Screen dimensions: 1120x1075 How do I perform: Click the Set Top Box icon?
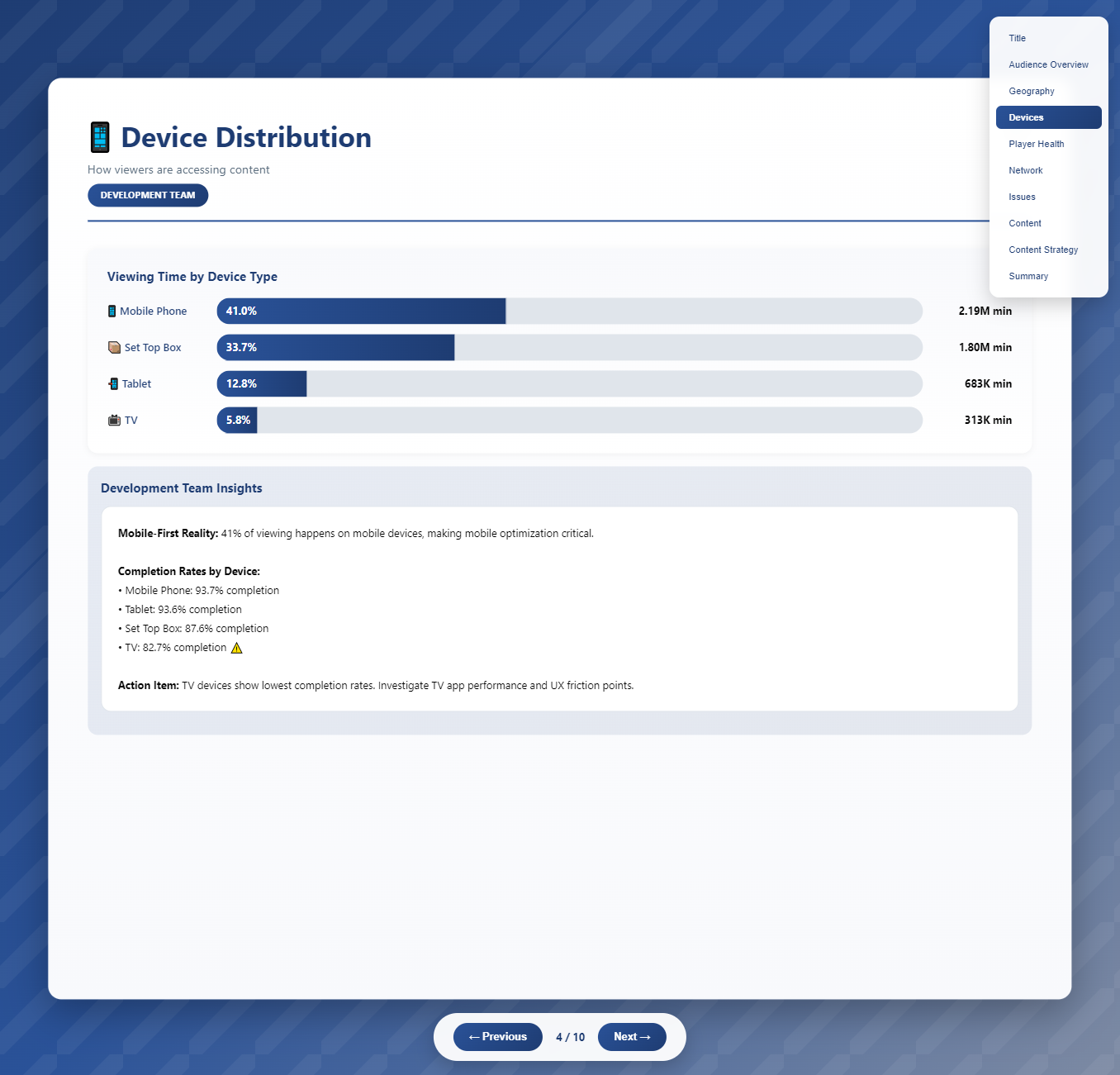[114, 348]
